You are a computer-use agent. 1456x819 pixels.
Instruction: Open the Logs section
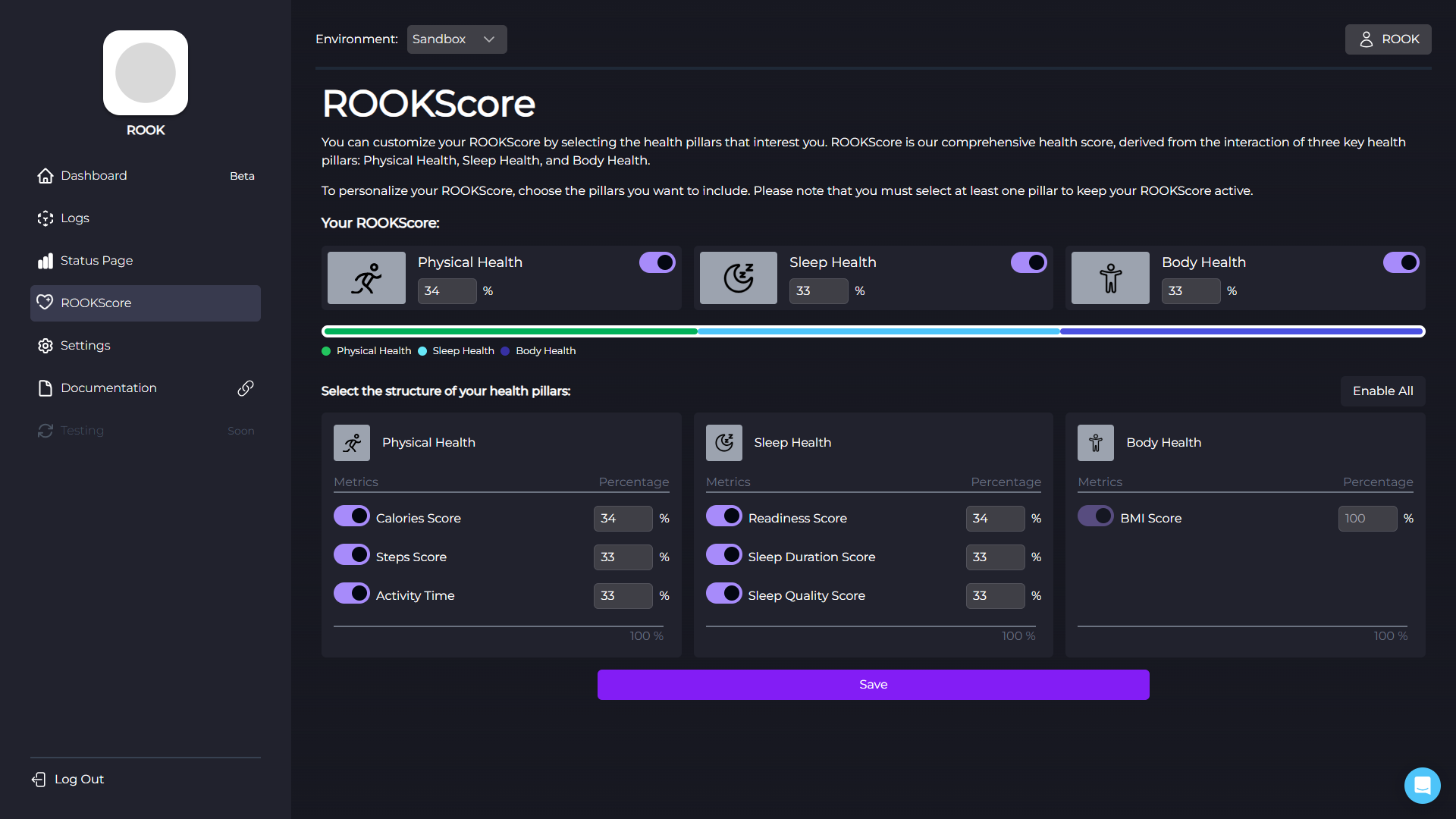76,218
